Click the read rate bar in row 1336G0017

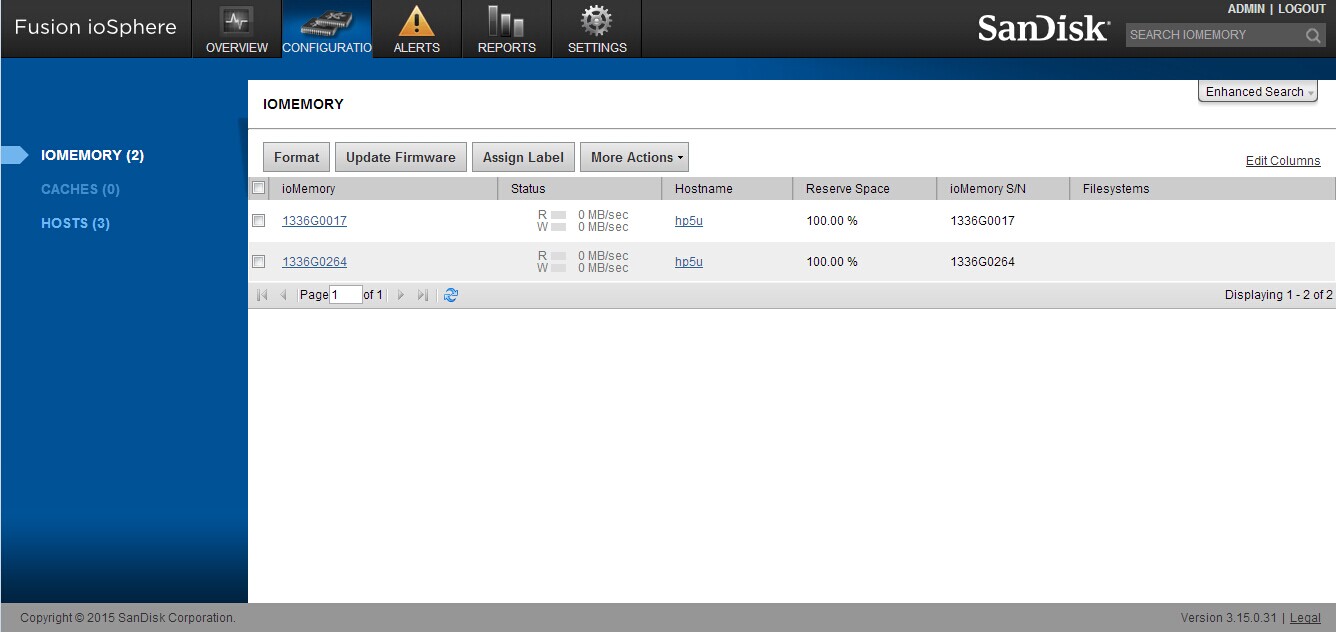click(559, 215)
